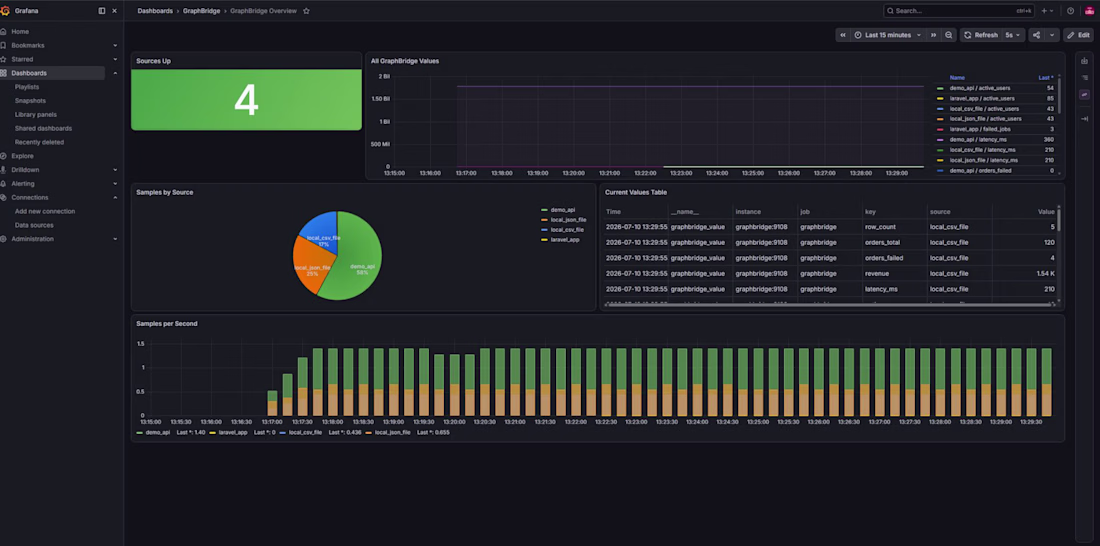The height and width of the screenshot is (546, 1100).
Task: Click the Dashboards grid icon in sidebar
Action: point(4,73)
